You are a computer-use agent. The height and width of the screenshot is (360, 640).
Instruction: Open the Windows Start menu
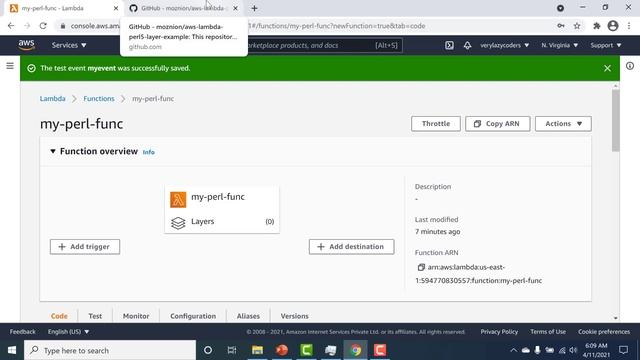click(11, 350)
